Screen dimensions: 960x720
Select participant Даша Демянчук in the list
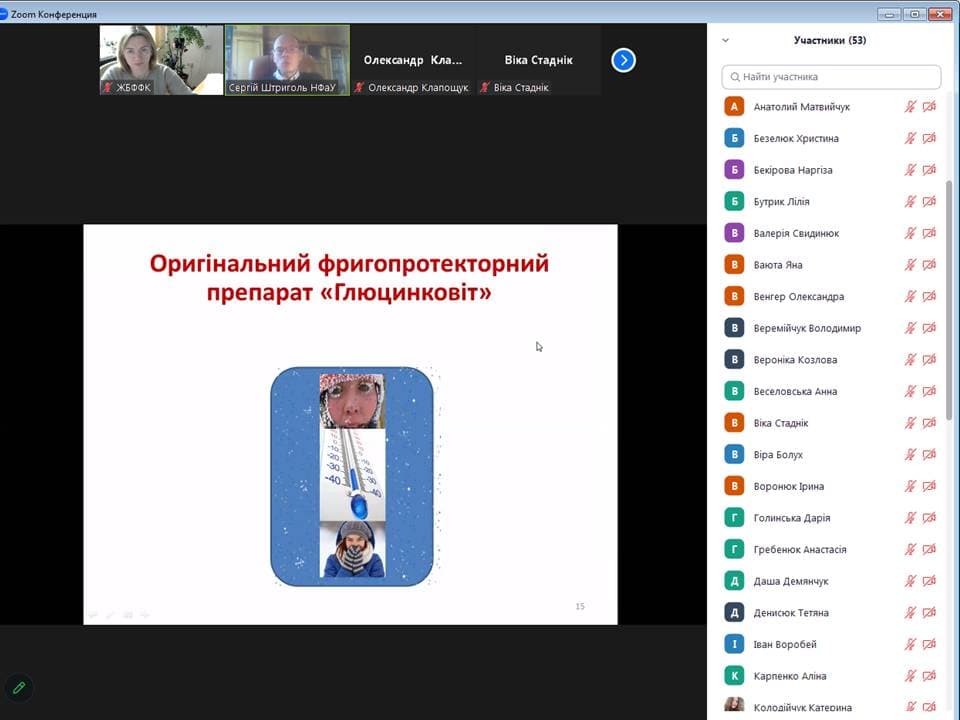coord(830,581)
